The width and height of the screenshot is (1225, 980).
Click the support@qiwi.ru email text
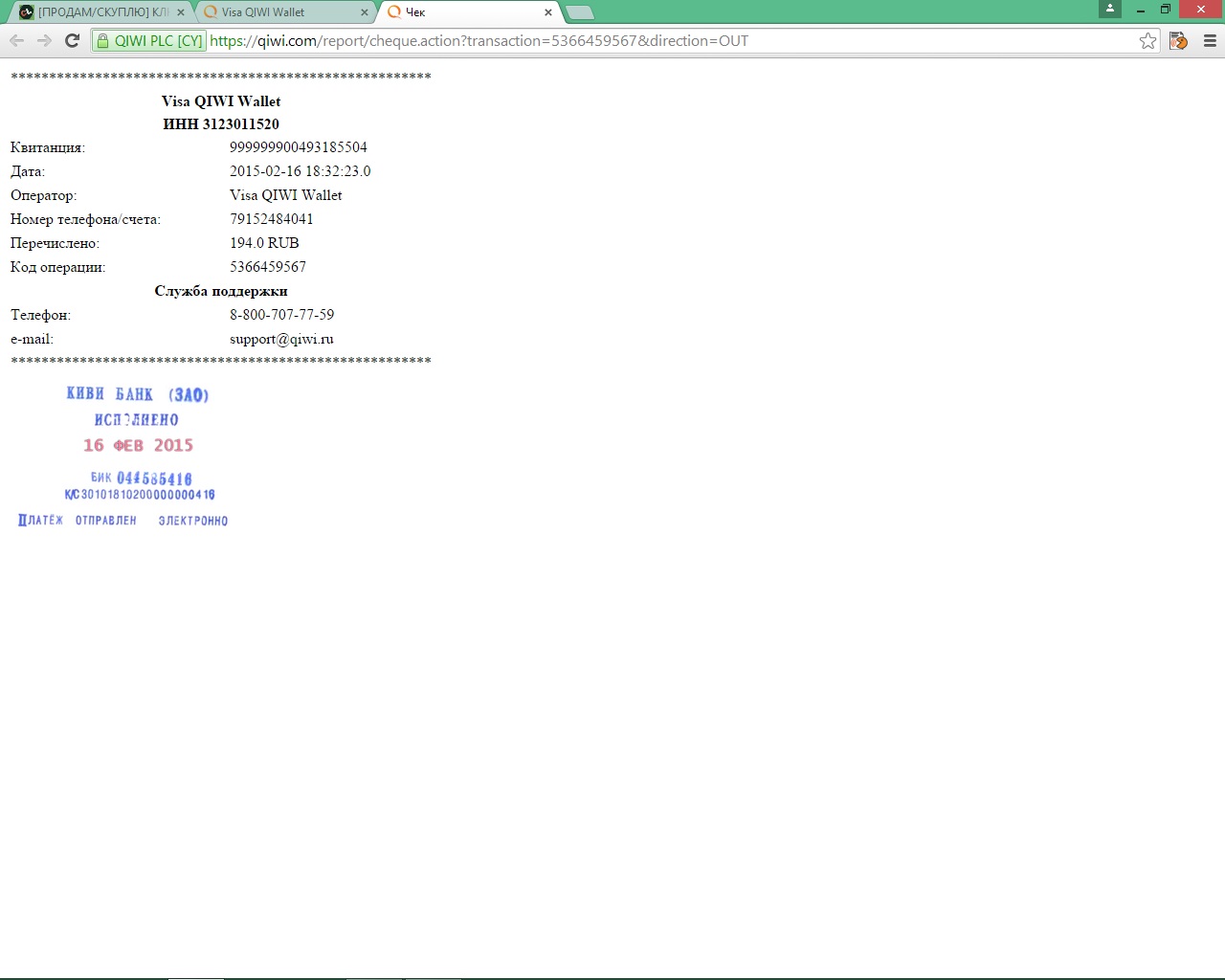tap(281, 339)
